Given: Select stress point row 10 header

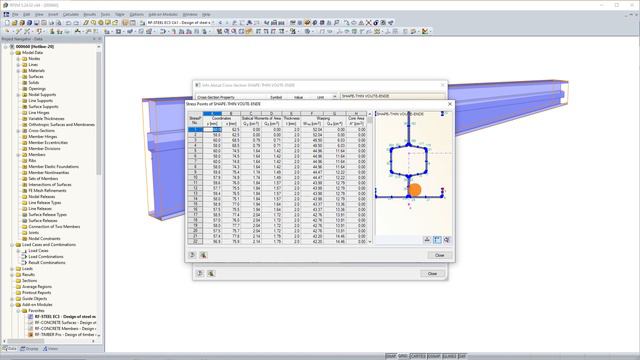Looking at the screenshot, I should click(195, 178).
